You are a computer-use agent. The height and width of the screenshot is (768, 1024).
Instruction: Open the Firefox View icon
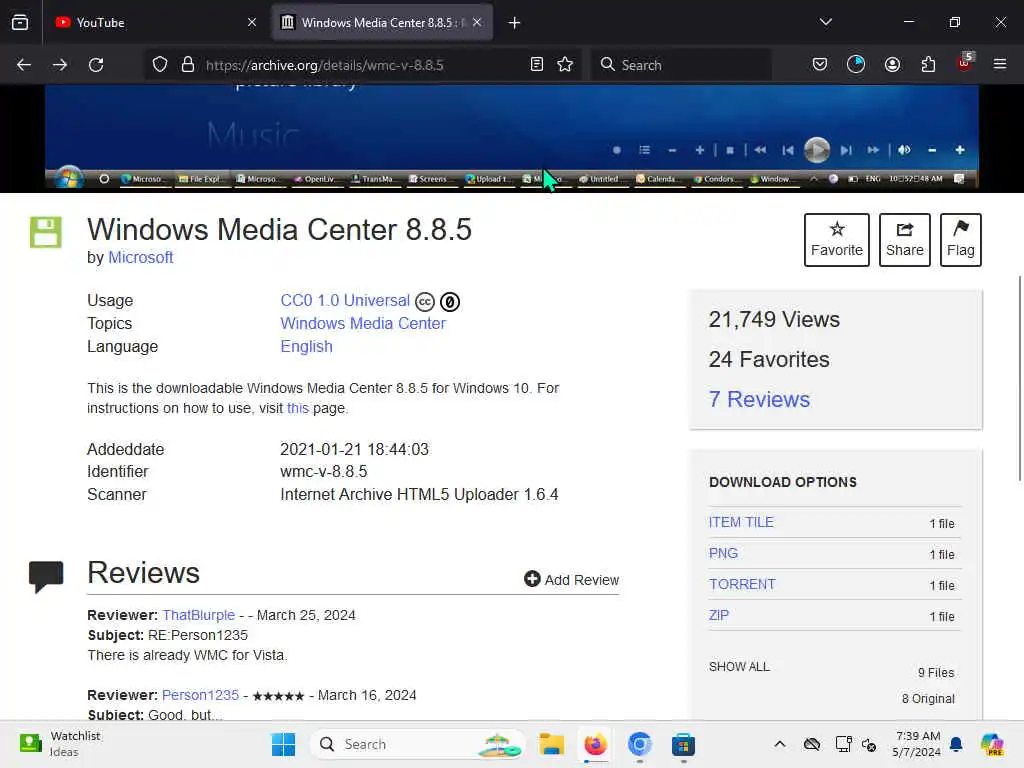click(20, 22)
